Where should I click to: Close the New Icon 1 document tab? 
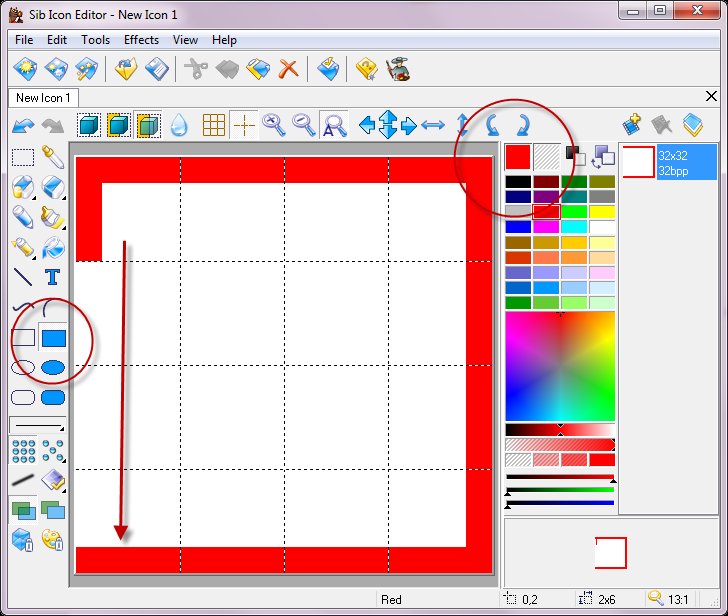coord(711,96)
